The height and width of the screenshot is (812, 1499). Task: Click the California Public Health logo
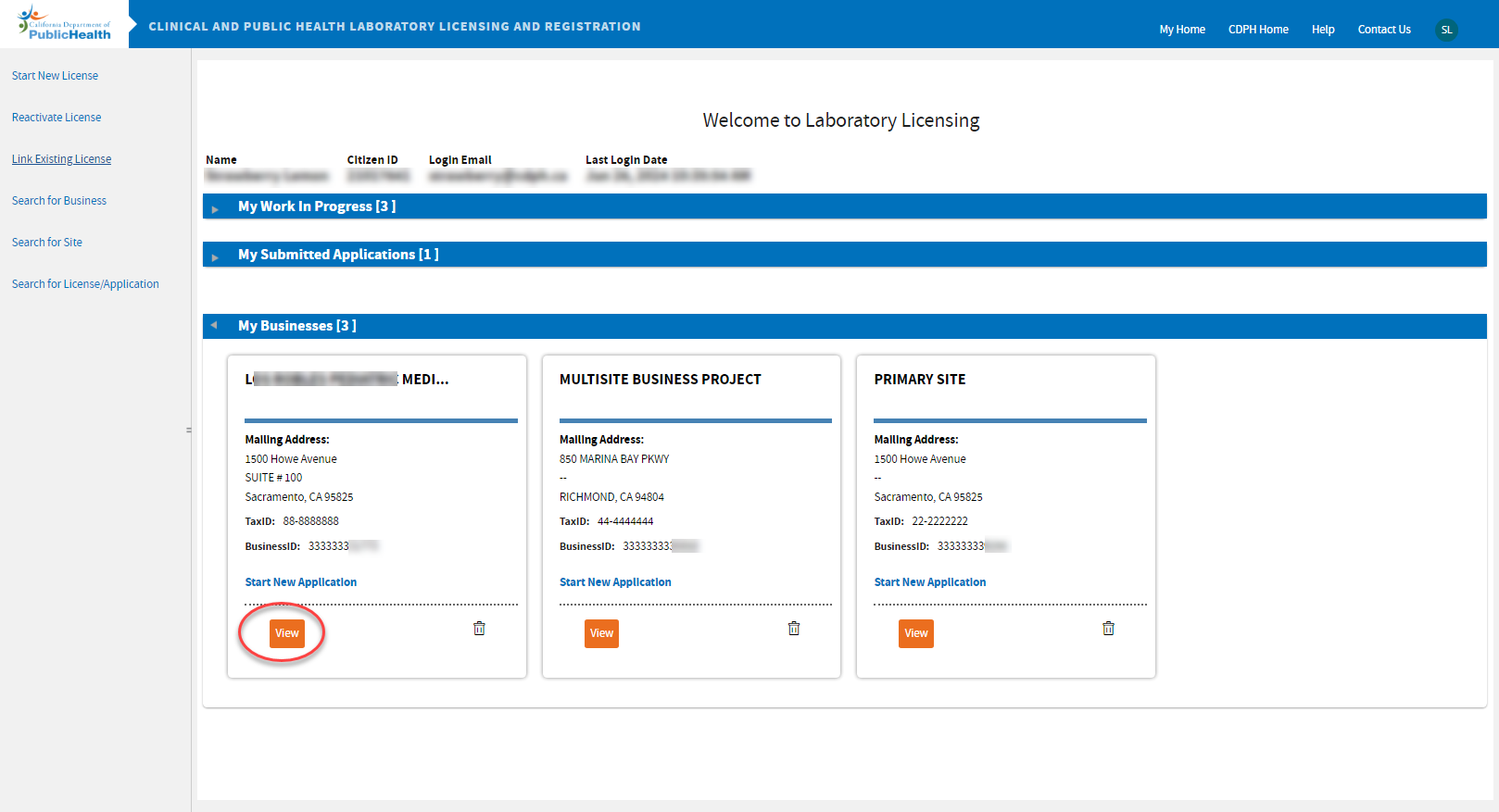(64, 24)
